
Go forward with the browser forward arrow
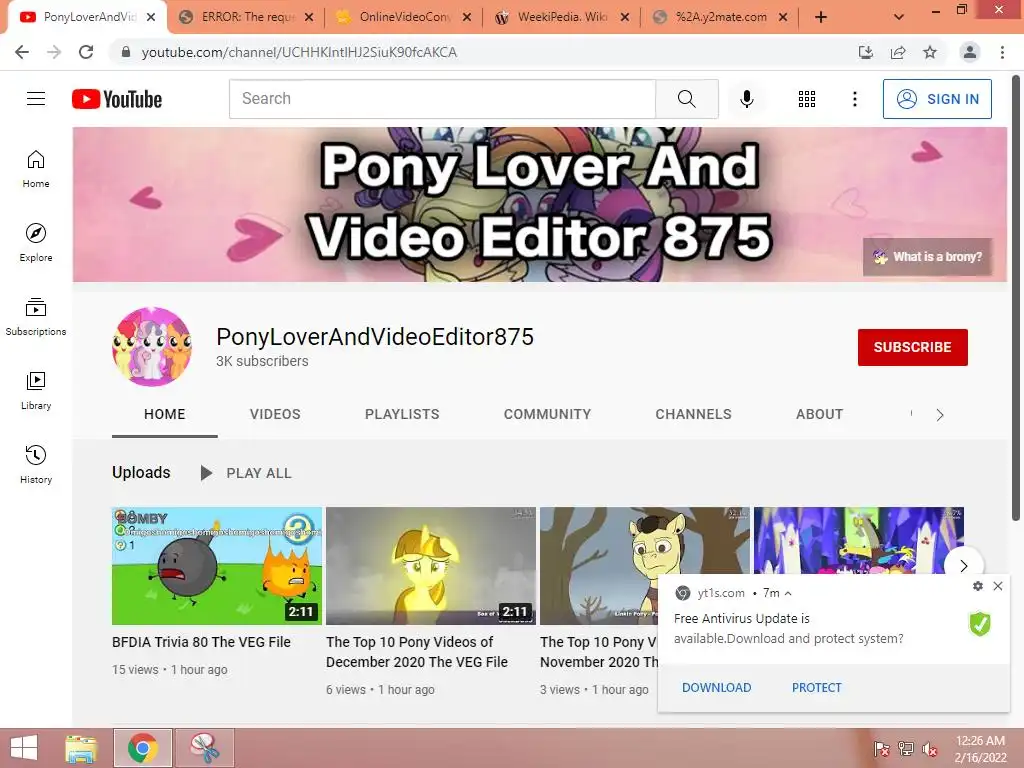tap(54, 52)
